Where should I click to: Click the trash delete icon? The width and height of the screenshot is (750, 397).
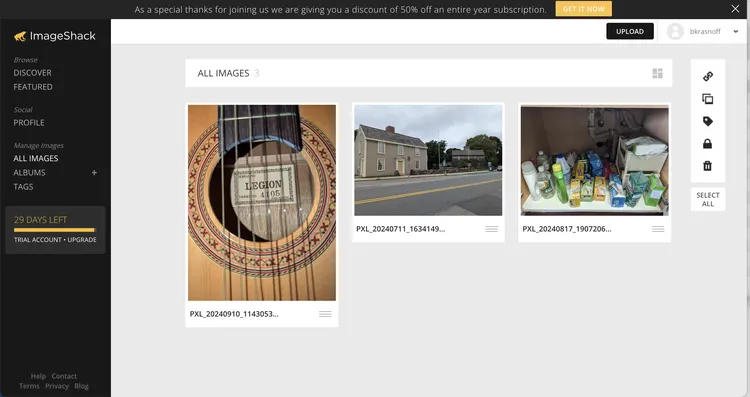[707, 166]
